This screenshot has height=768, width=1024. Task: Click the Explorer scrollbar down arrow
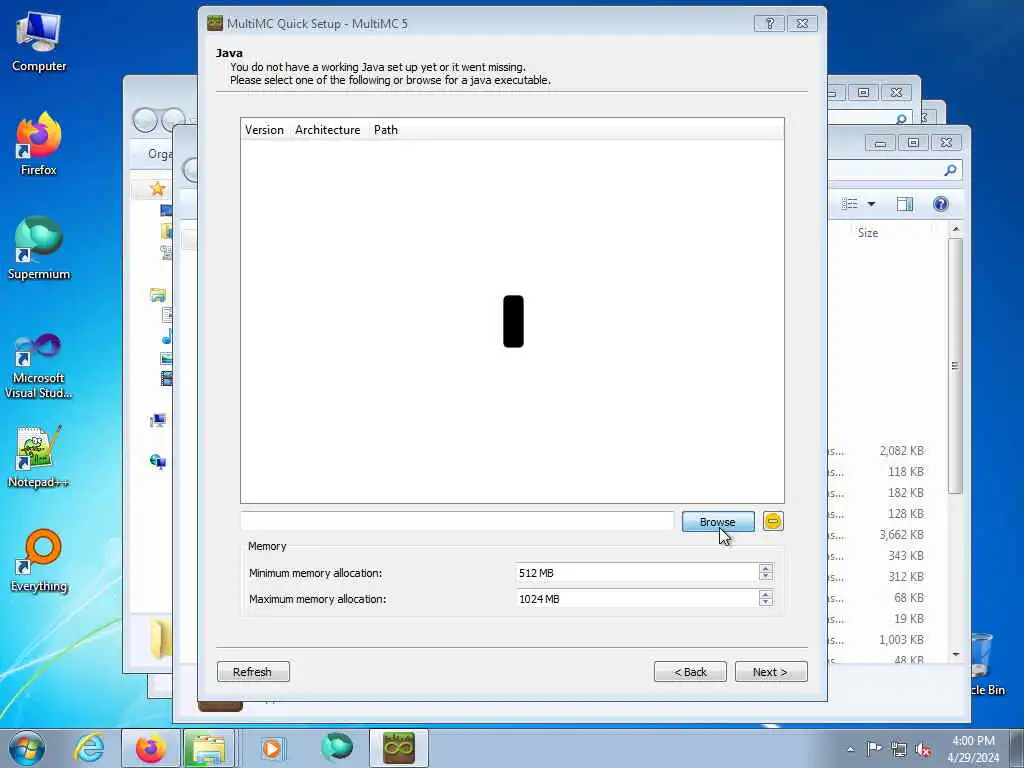tap(955, 654)
